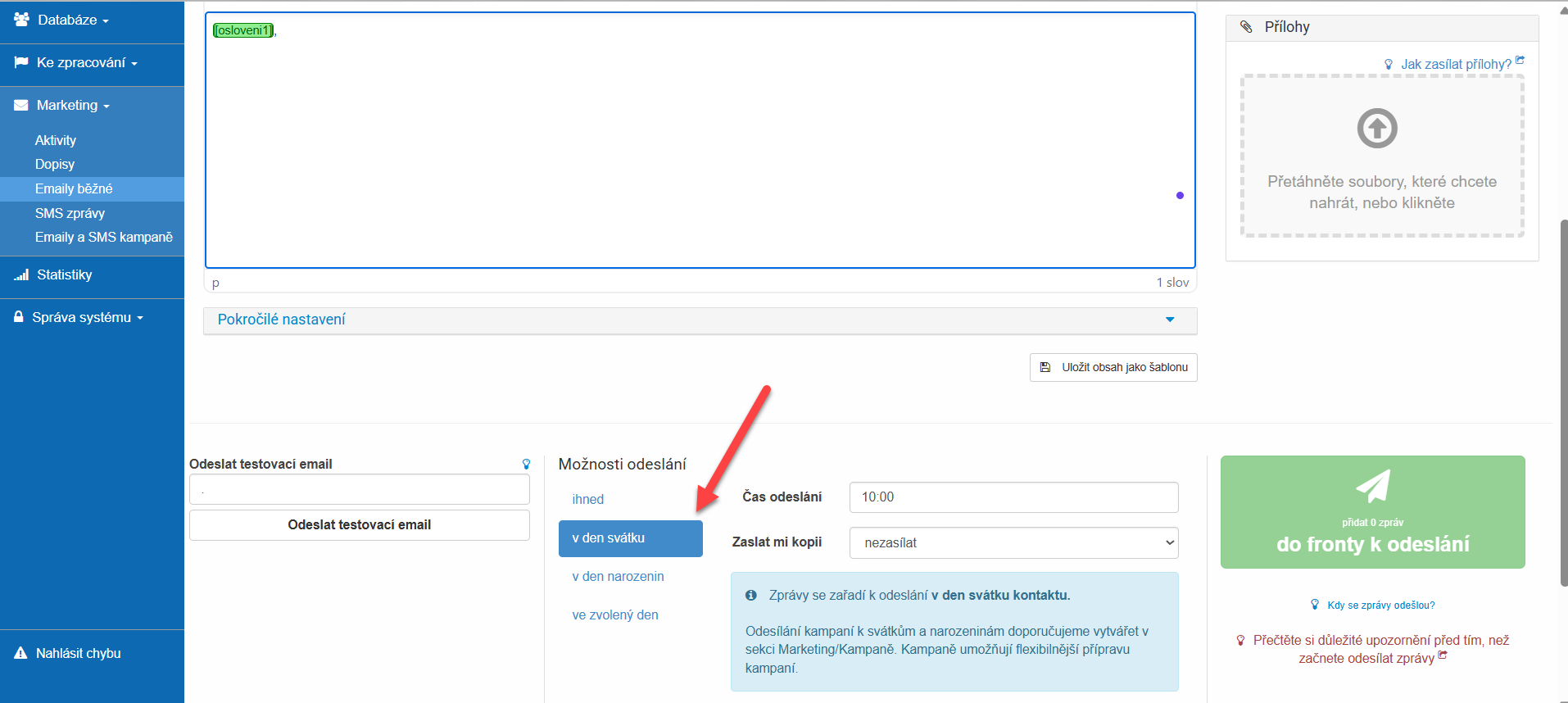The image size is (1568, 703).
Task: Open Jak zasílat přílohy help link
Action: [1456, 64]
